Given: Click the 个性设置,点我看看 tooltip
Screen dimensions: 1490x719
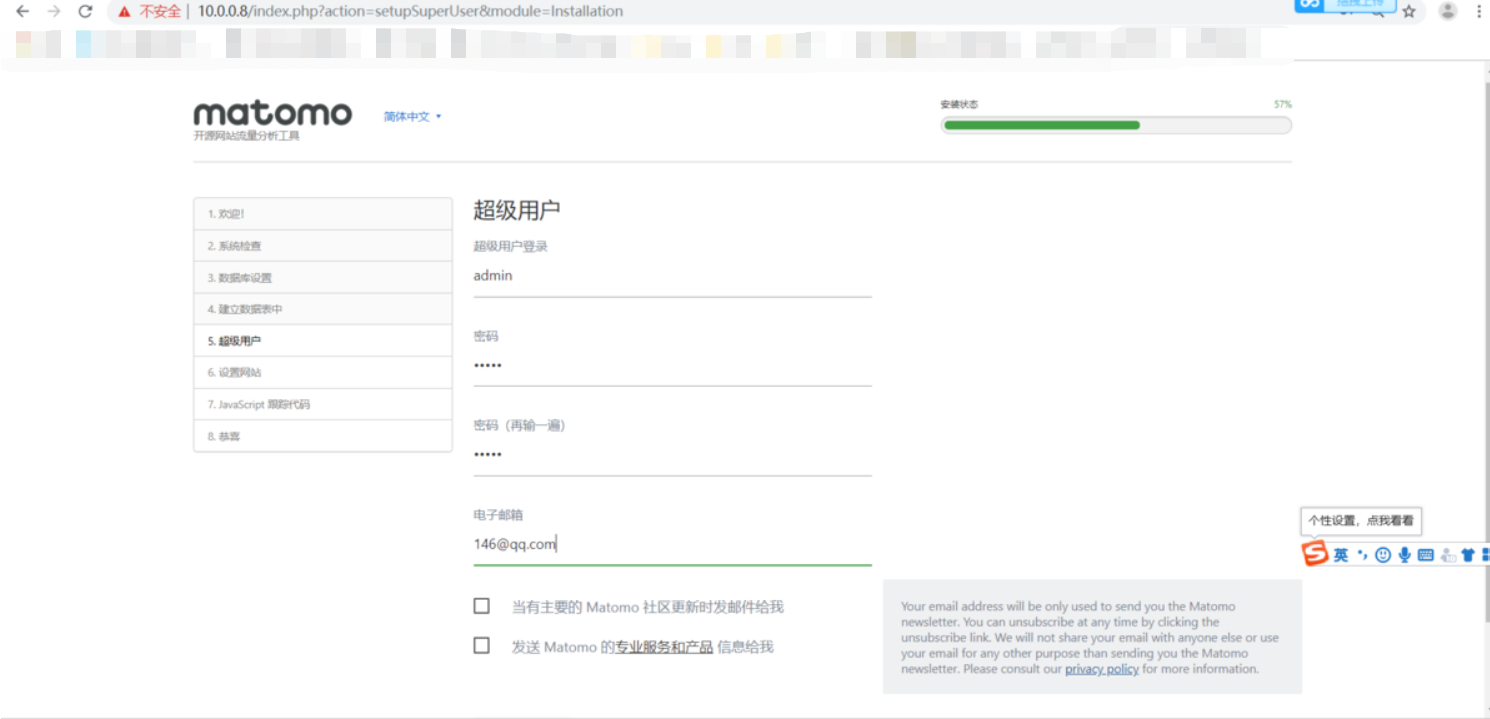Looking at the screenshot, I should pos(1361,521).
